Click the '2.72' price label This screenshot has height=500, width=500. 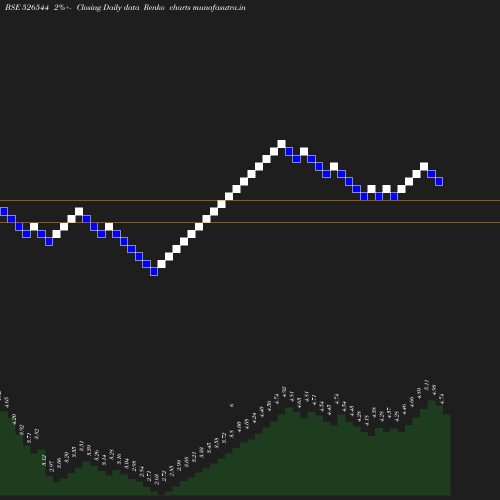pos(164,476)
